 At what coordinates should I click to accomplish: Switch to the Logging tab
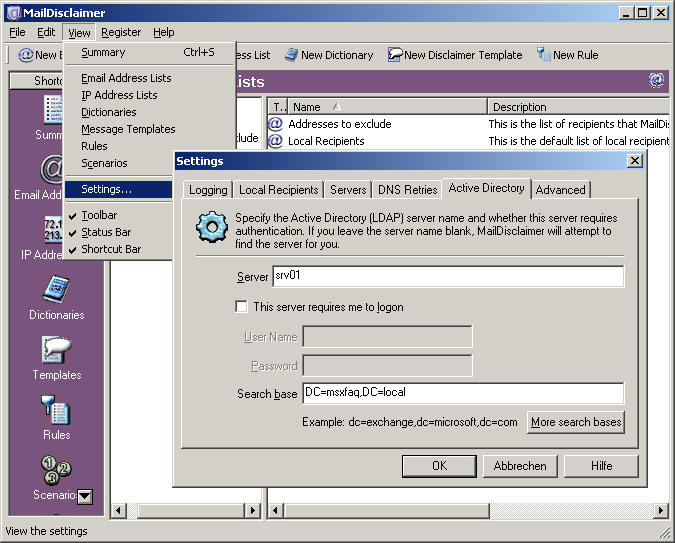[x=208, y=190]
